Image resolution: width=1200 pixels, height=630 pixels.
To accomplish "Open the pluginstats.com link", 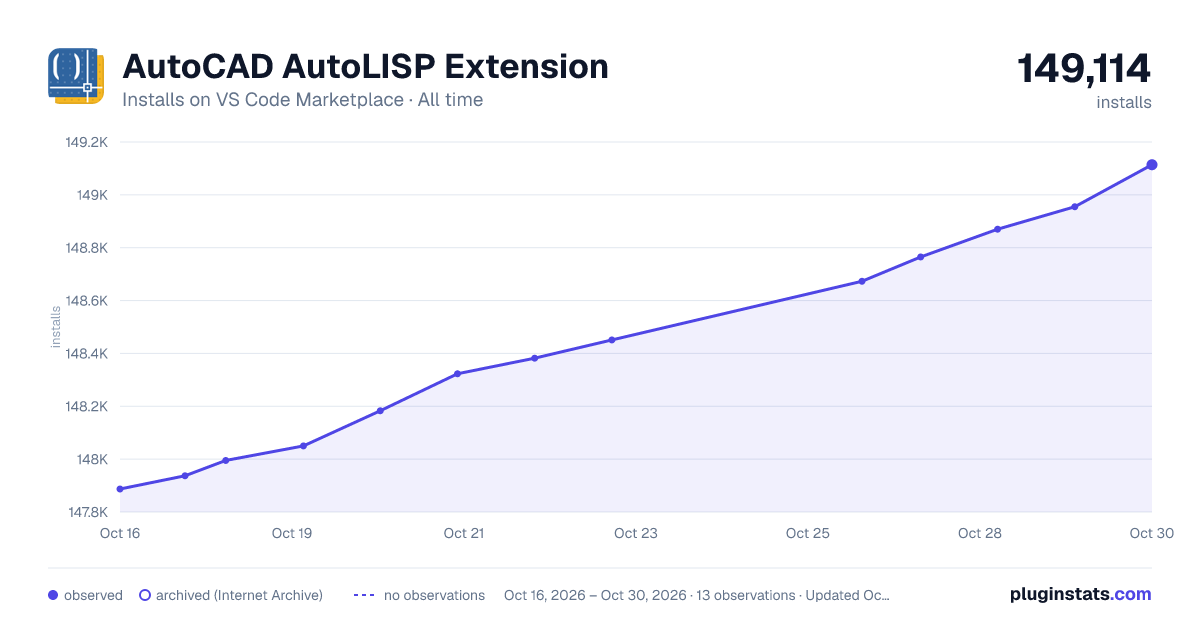I will pos(1081,594).
